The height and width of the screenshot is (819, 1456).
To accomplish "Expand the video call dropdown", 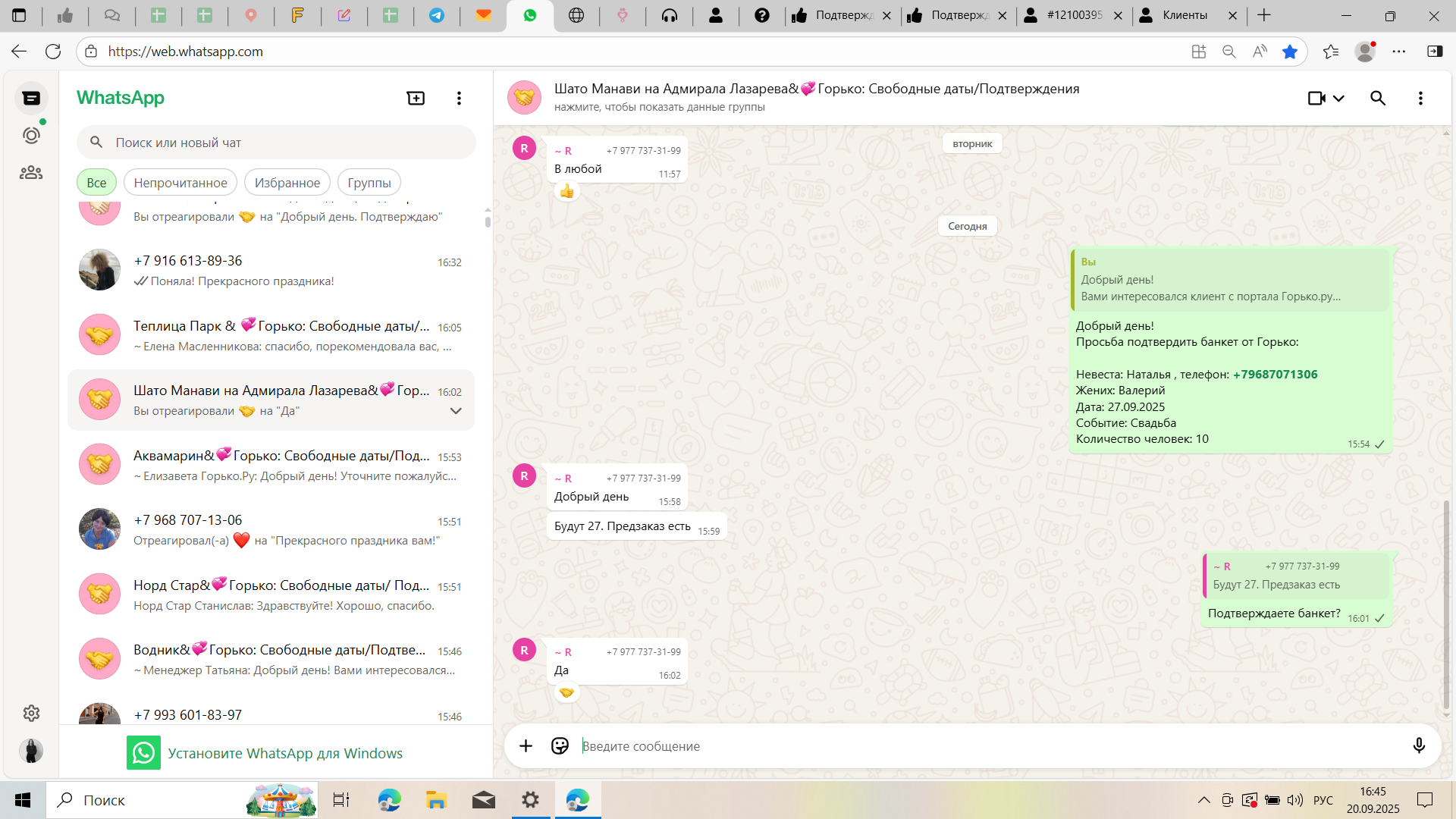I will 1338,98.
